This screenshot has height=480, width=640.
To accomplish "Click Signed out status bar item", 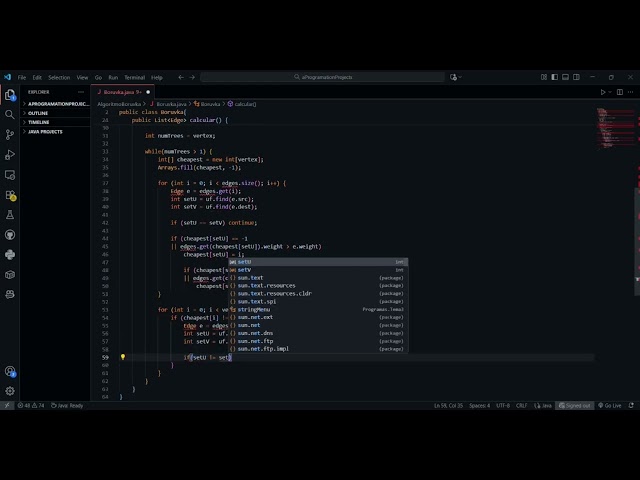I will pyautogui.click(x=575, y=406).
